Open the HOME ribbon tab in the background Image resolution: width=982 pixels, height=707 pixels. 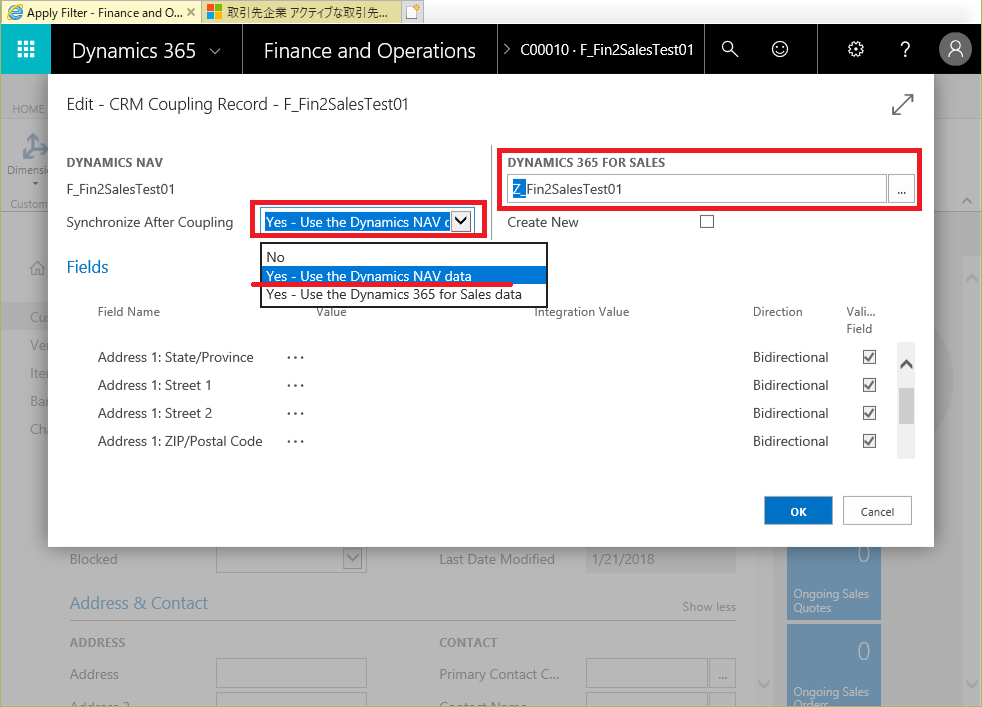click(28, 109)
